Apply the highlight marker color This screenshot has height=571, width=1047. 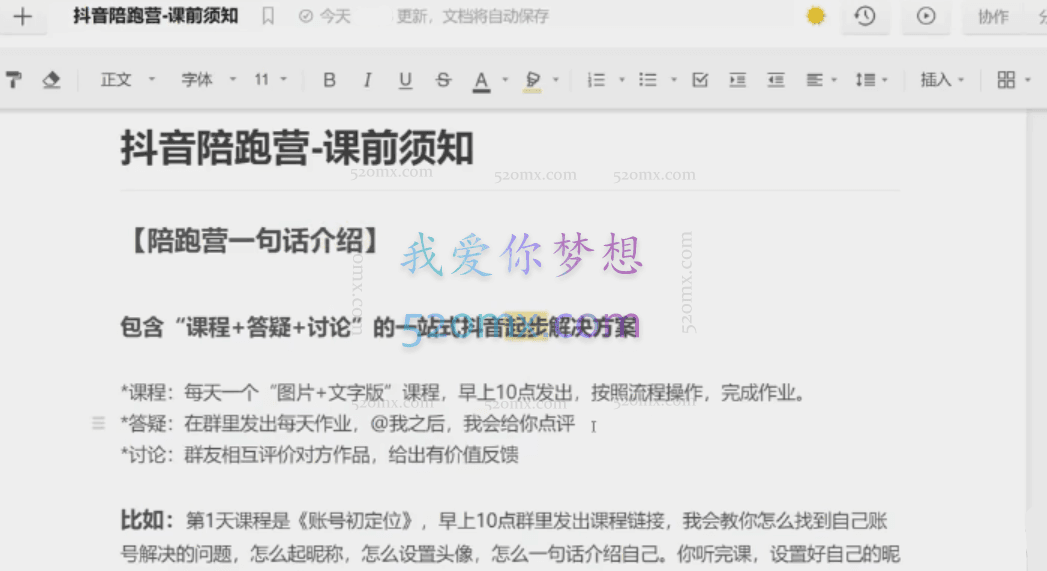click(x=532, y=81)
